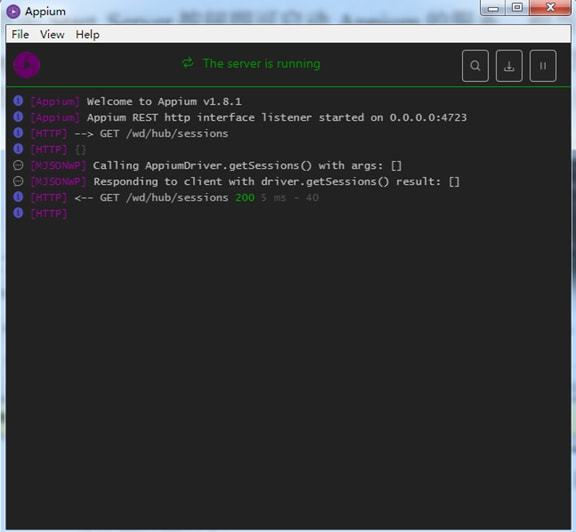
Task: Select 'Calling AppiumDriver.getSessions() with args' text
Action: (238, 166)
